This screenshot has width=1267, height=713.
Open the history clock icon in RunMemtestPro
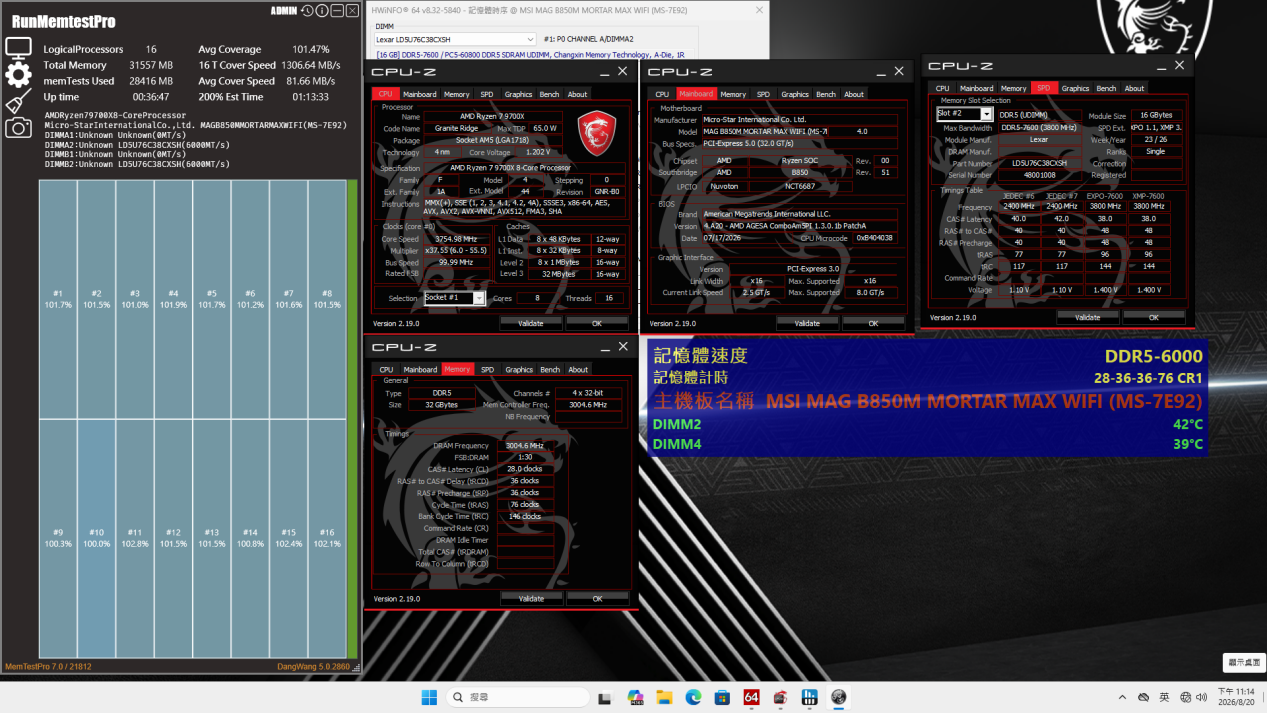[x=307, y=11]
